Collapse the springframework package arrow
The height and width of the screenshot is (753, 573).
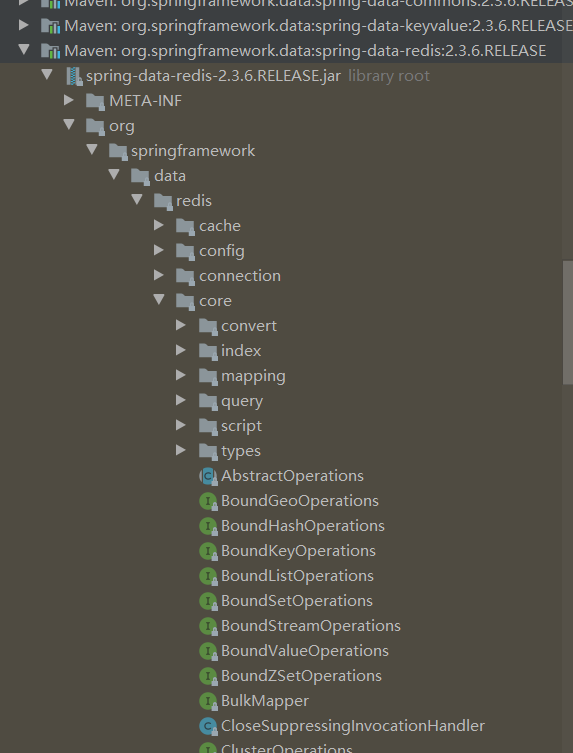tap(92, 150)
